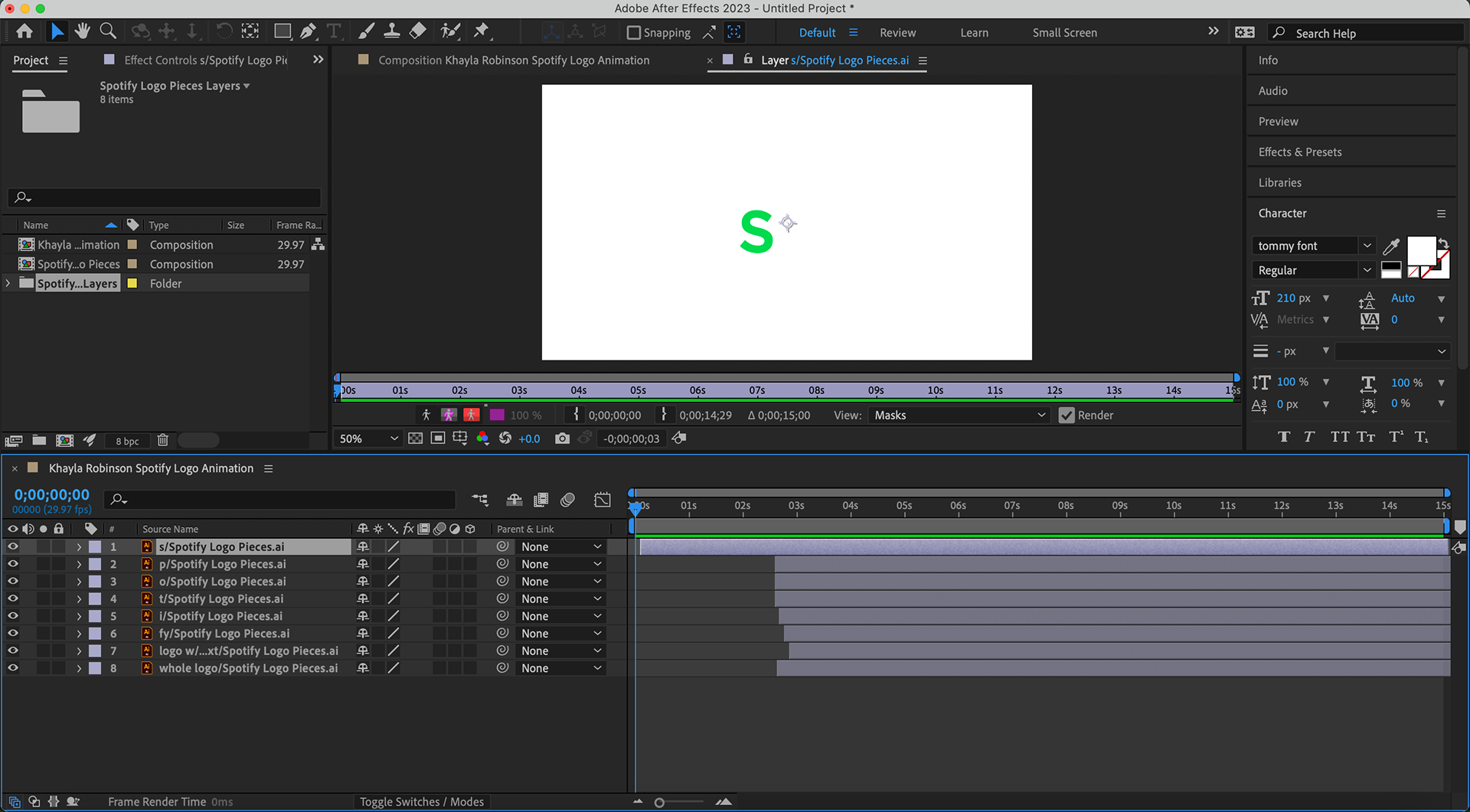The image size is (1470, 812).
Task: Toggle the Transparency Grid icon
Action: tap(415, 439)
